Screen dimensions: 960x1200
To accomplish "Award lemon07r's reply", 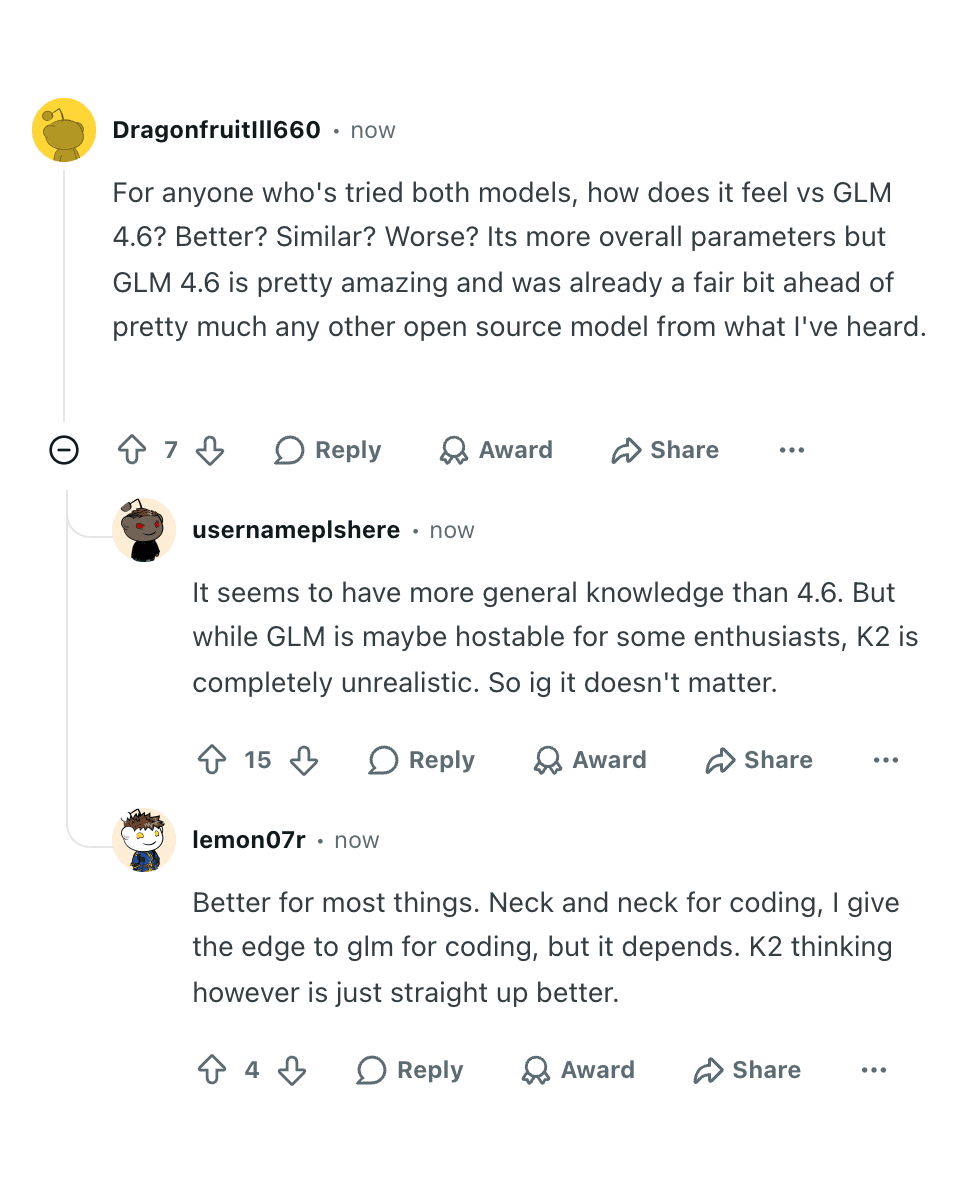I will click(578, 1070).
